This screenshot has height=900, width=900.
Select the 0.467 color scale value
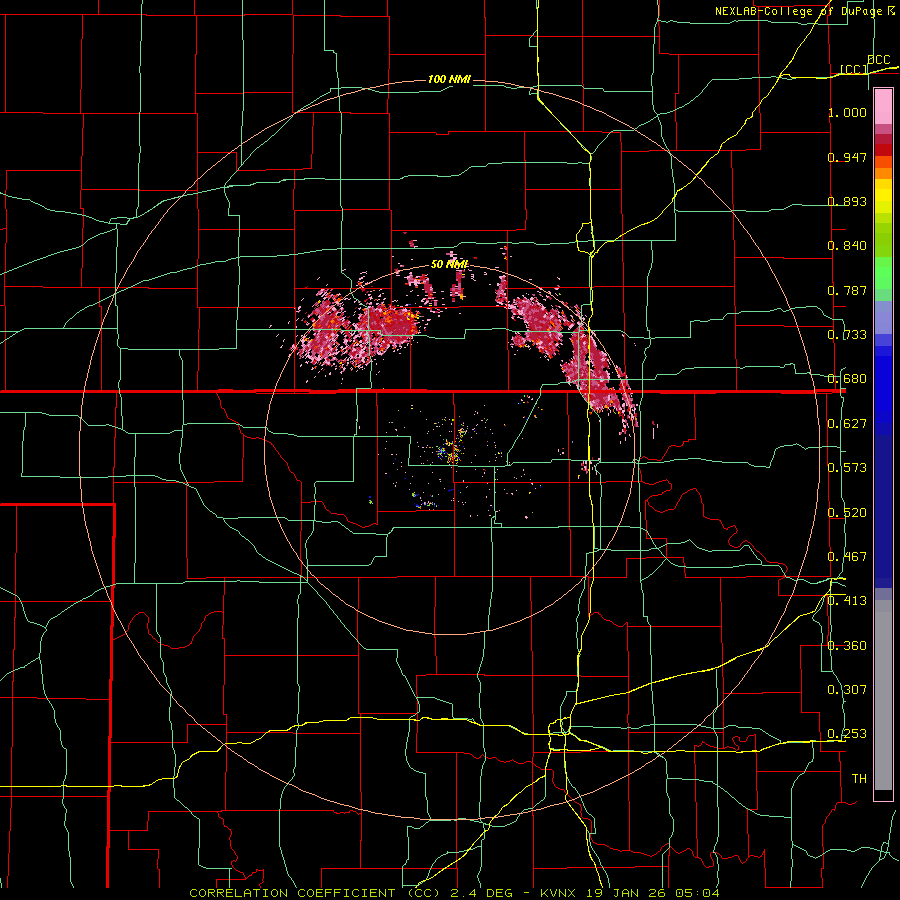(x=847, y=557)
